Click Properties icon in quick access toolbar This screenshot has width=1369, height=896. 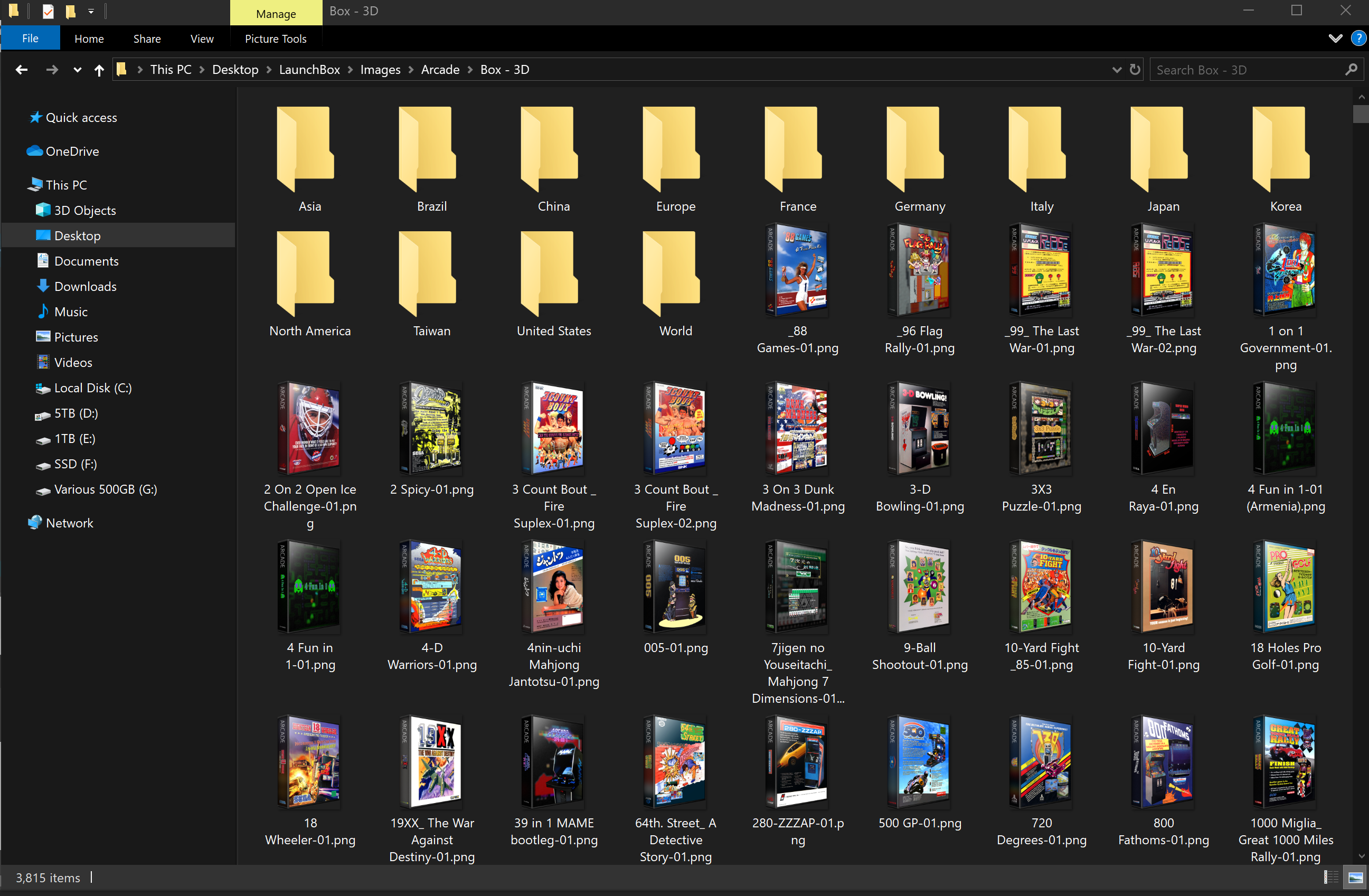[x=48, y=11]
